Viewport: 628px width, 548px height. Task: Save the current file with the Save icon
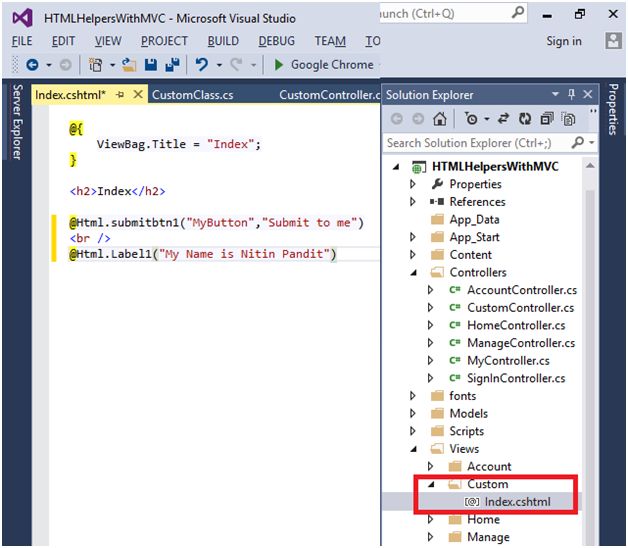(x=151, y=64)
